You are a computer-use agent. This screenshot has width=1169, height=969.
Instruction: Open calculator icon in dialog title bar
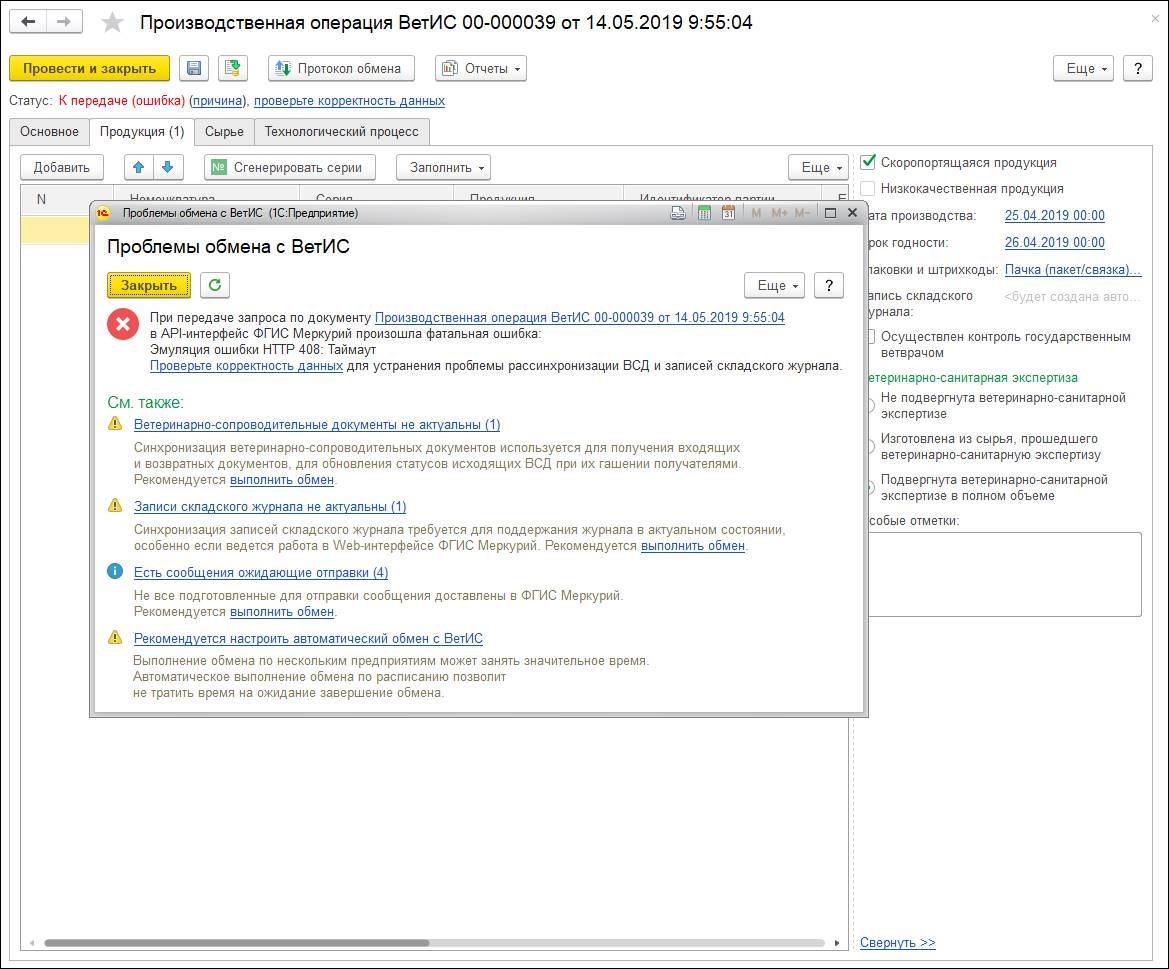(x=704, y=213)
